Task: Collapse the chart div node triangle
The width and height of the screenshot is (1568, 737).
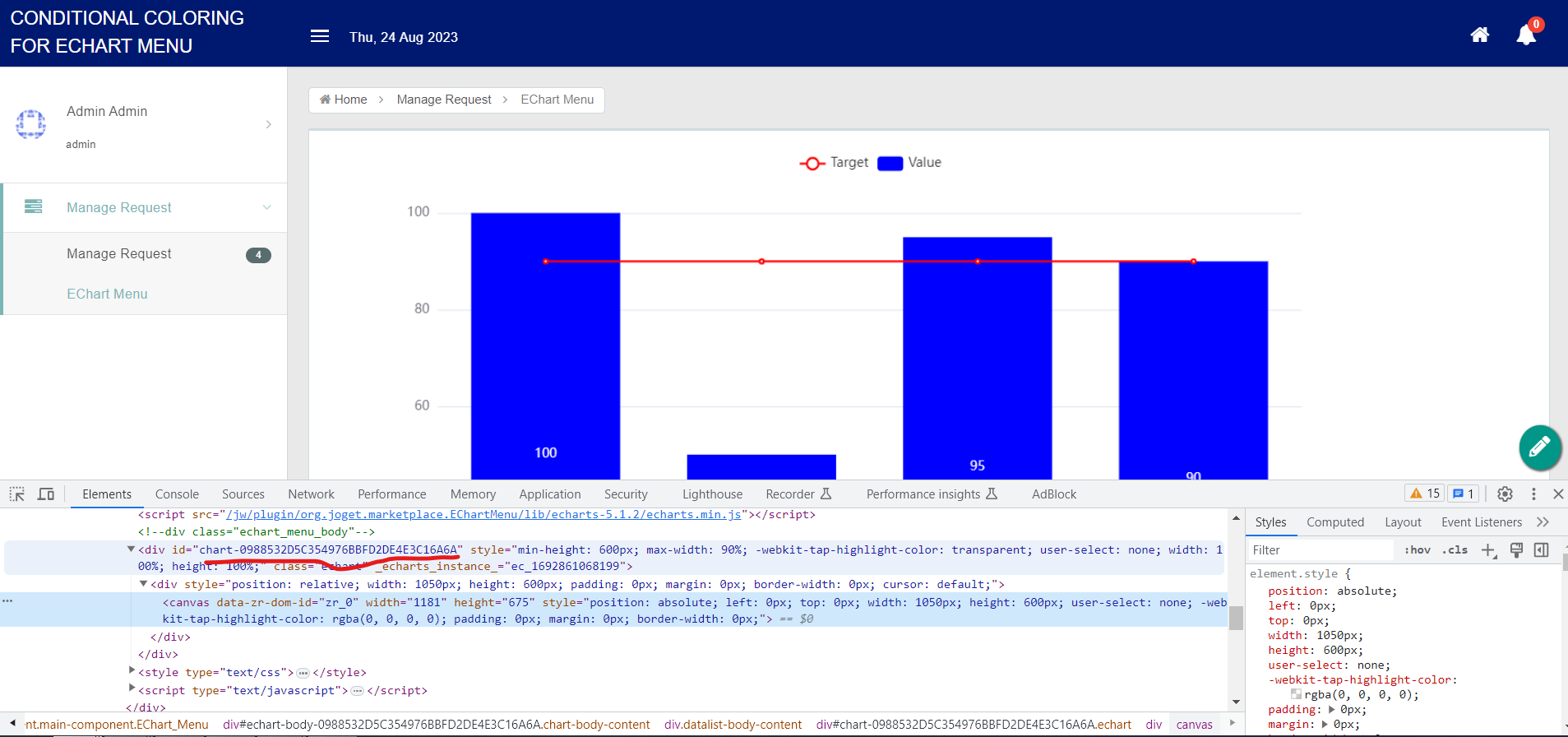Action: coord(131,549)
